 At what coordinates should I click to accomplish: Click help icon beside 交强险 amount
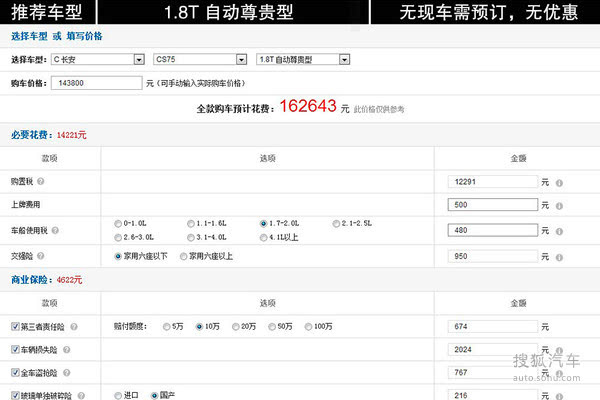[559, 256]
